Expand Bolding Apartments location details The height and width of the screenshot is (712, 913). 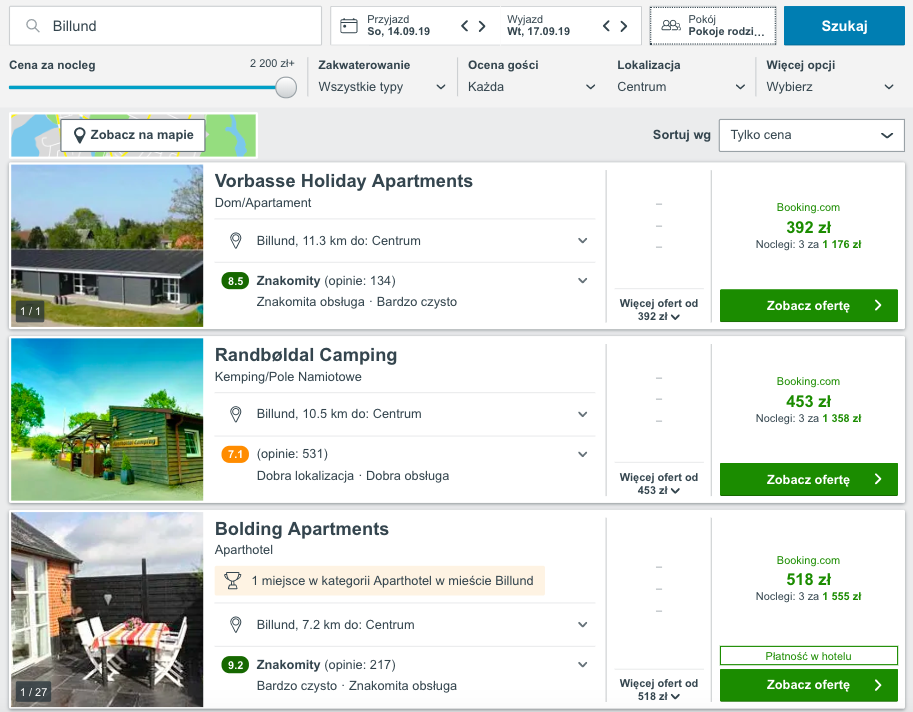point(582,625)
